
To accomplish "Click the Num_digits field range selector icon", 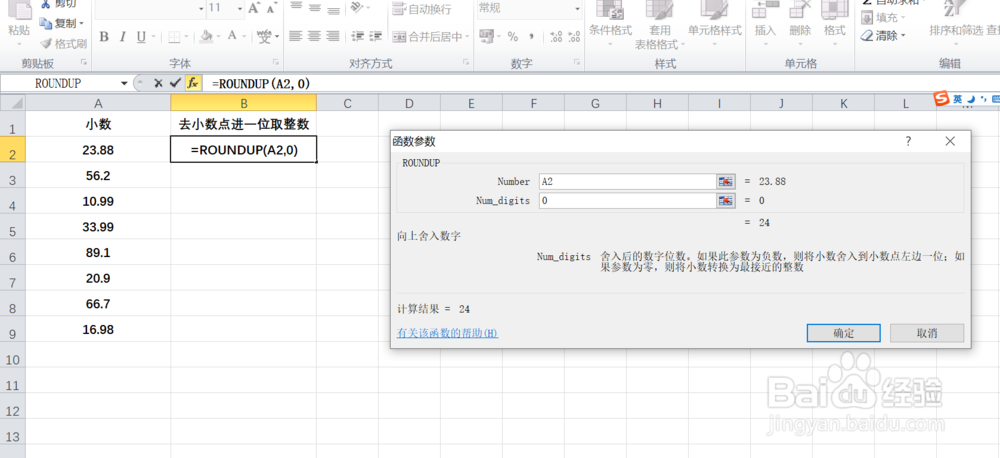I will tap(726, 201).
